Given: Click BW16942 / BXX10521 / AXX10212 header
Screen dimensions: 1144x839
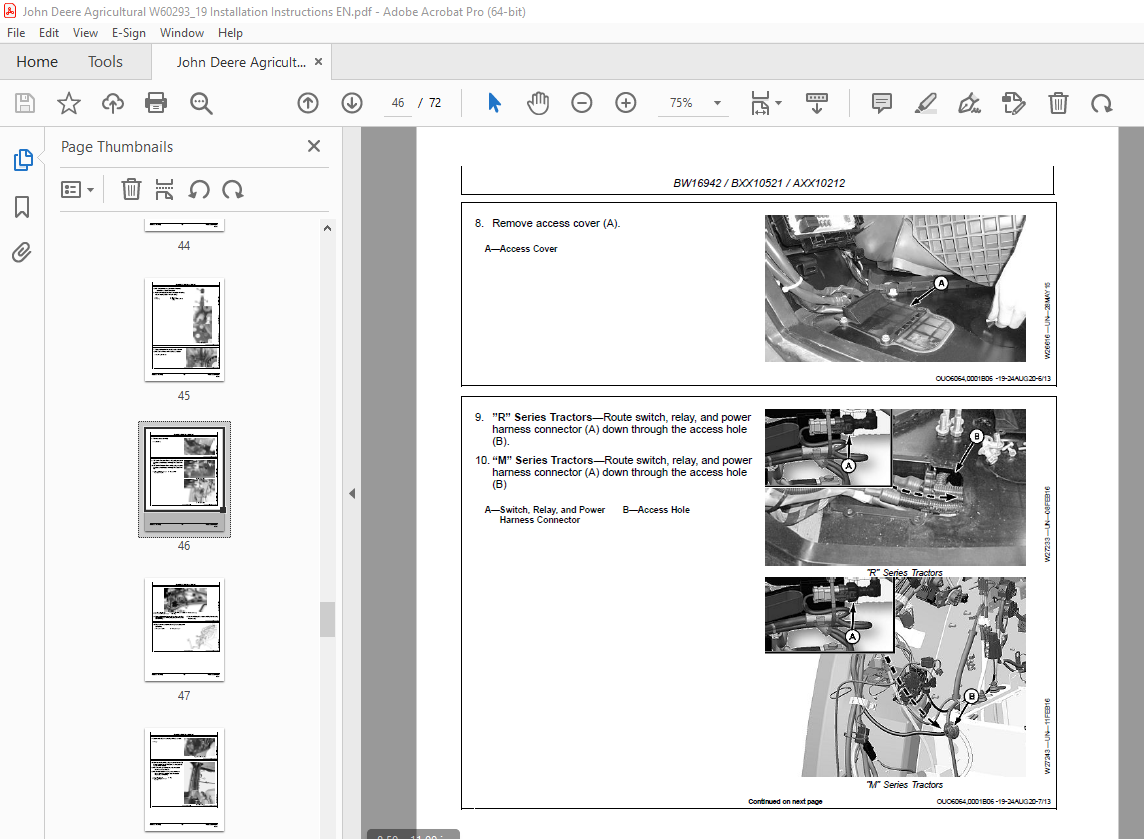Looking at the screenshot, I should pyautogui.click(x=759, y=183).
